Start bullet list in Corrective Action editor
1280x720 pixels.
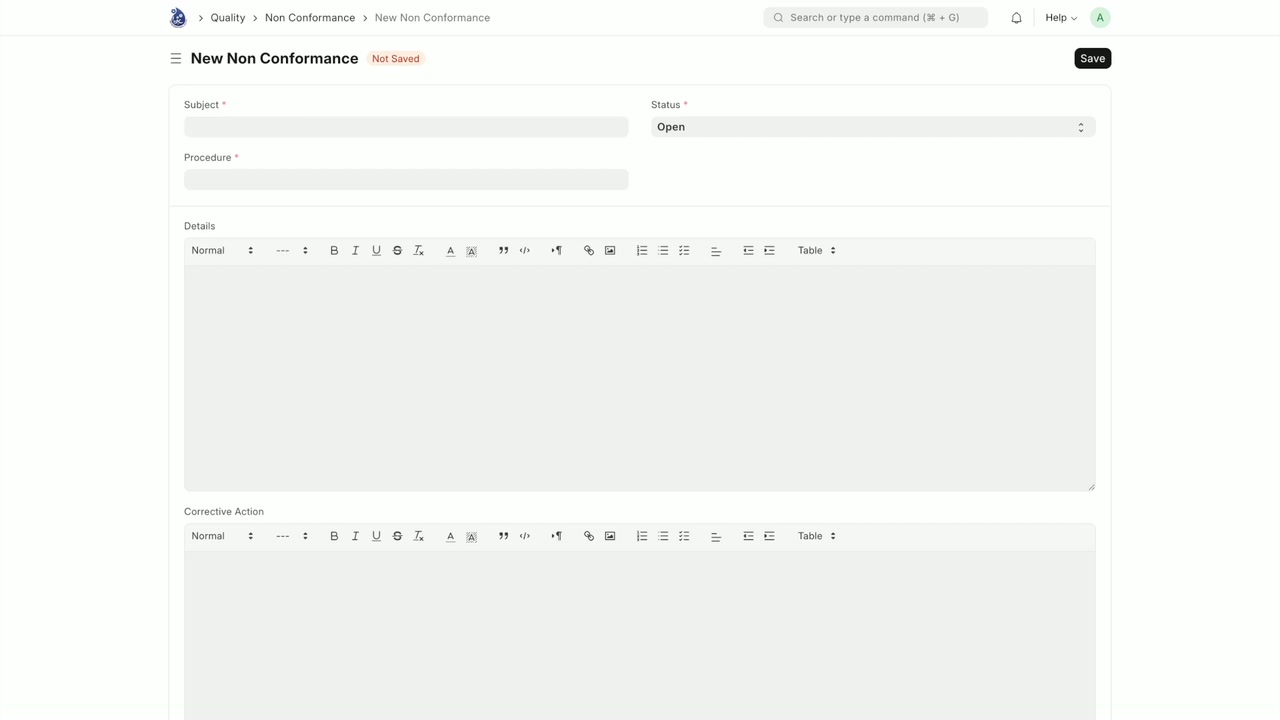pyautogui.click(x=663, y=536)
